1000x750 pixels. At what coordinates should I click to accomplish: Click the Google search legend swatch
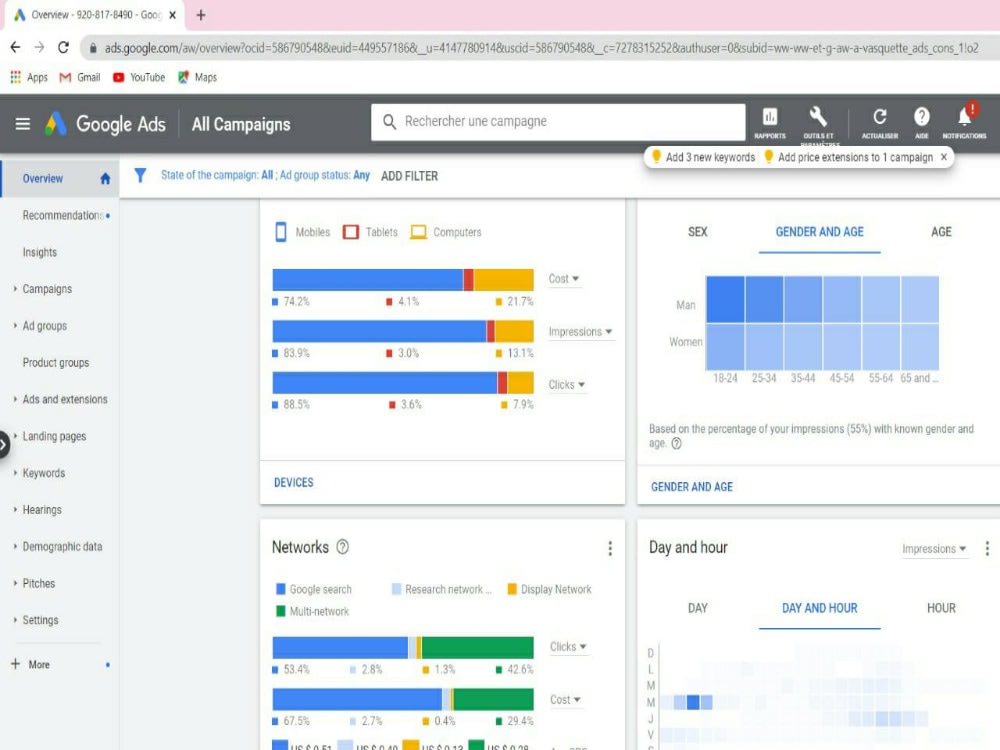click(281, 589)
